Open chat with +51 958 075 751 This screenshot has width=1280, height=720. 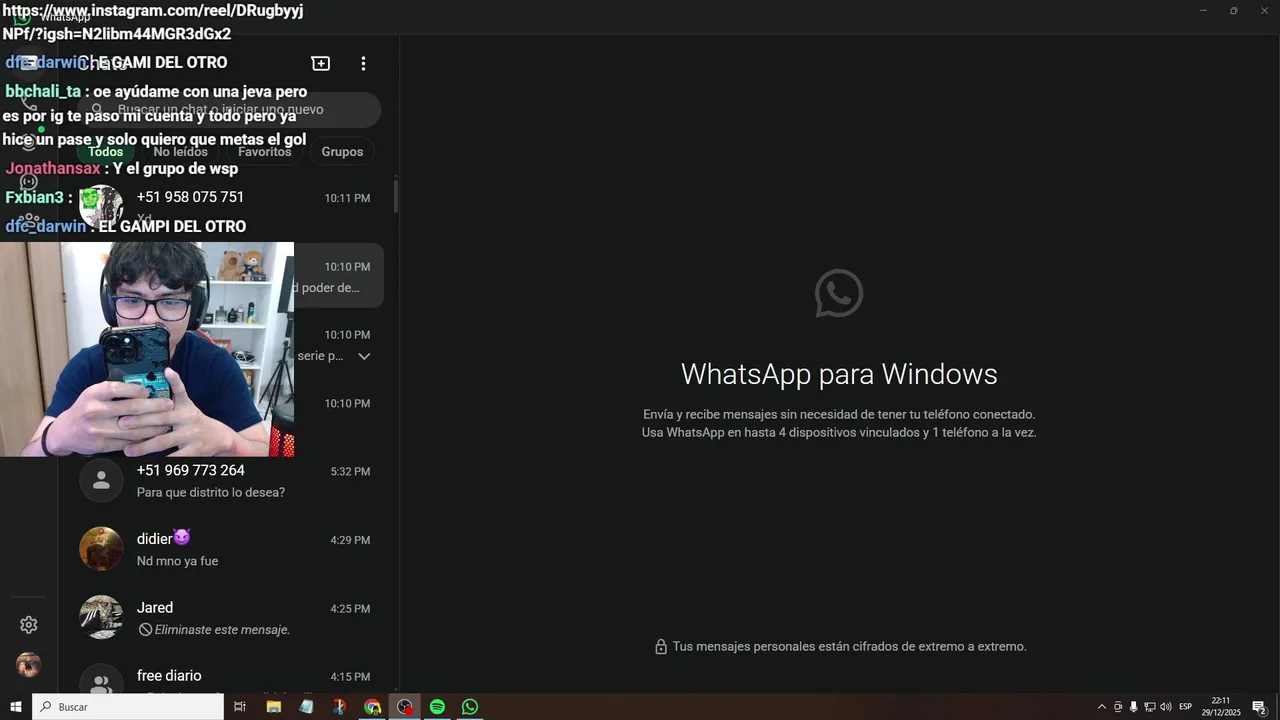pyautogui.click(x=230, y=207)
